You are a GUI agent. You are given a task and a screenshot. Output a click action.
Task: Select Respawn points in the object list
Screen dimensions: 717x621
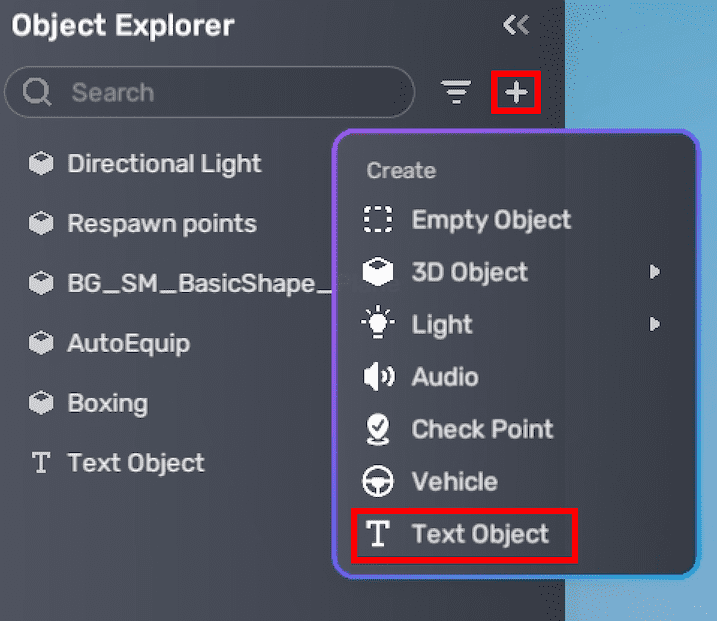(161, 224)
